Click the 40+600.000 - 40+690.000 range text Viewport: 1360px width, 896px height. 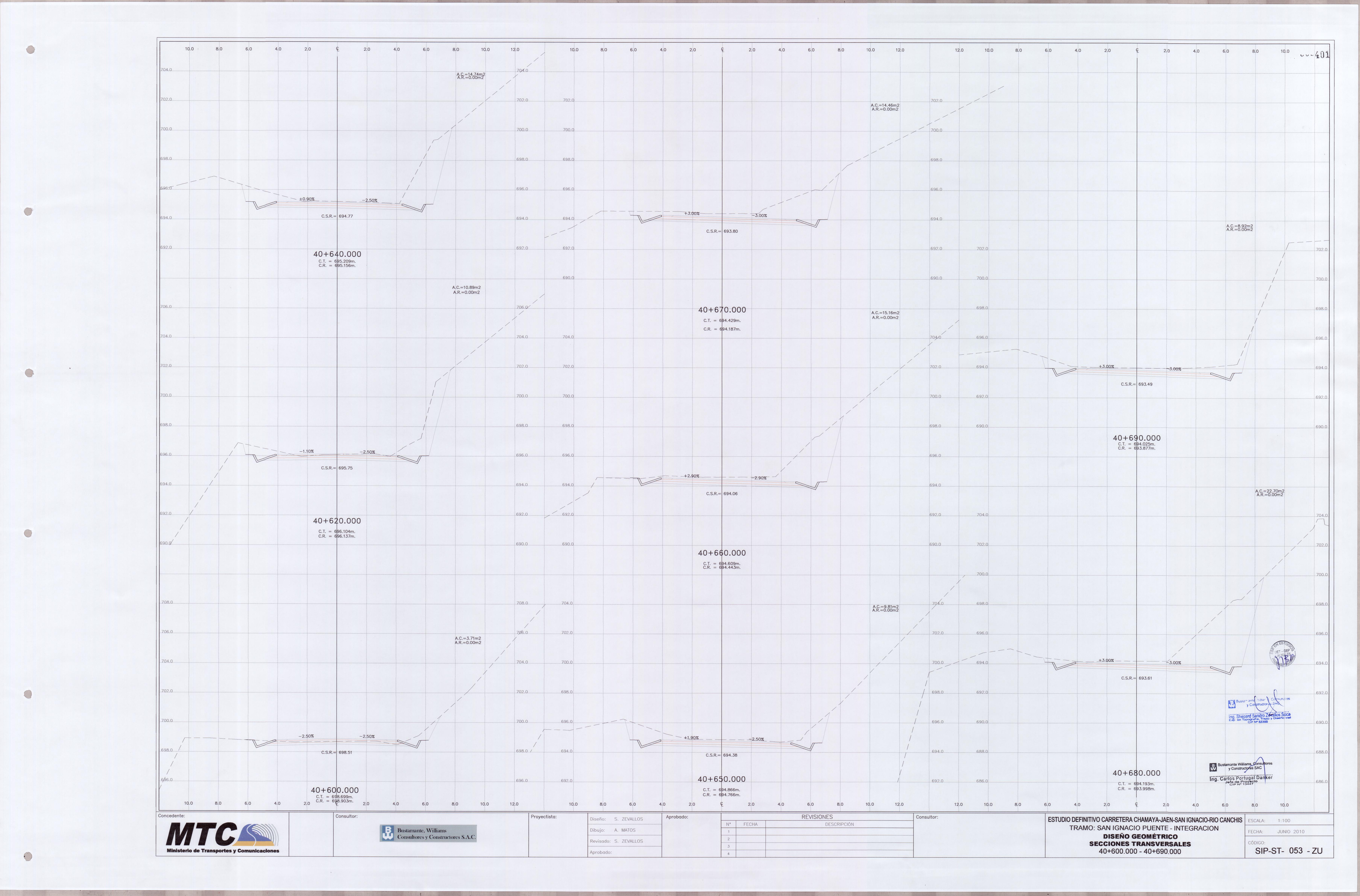1140,851
